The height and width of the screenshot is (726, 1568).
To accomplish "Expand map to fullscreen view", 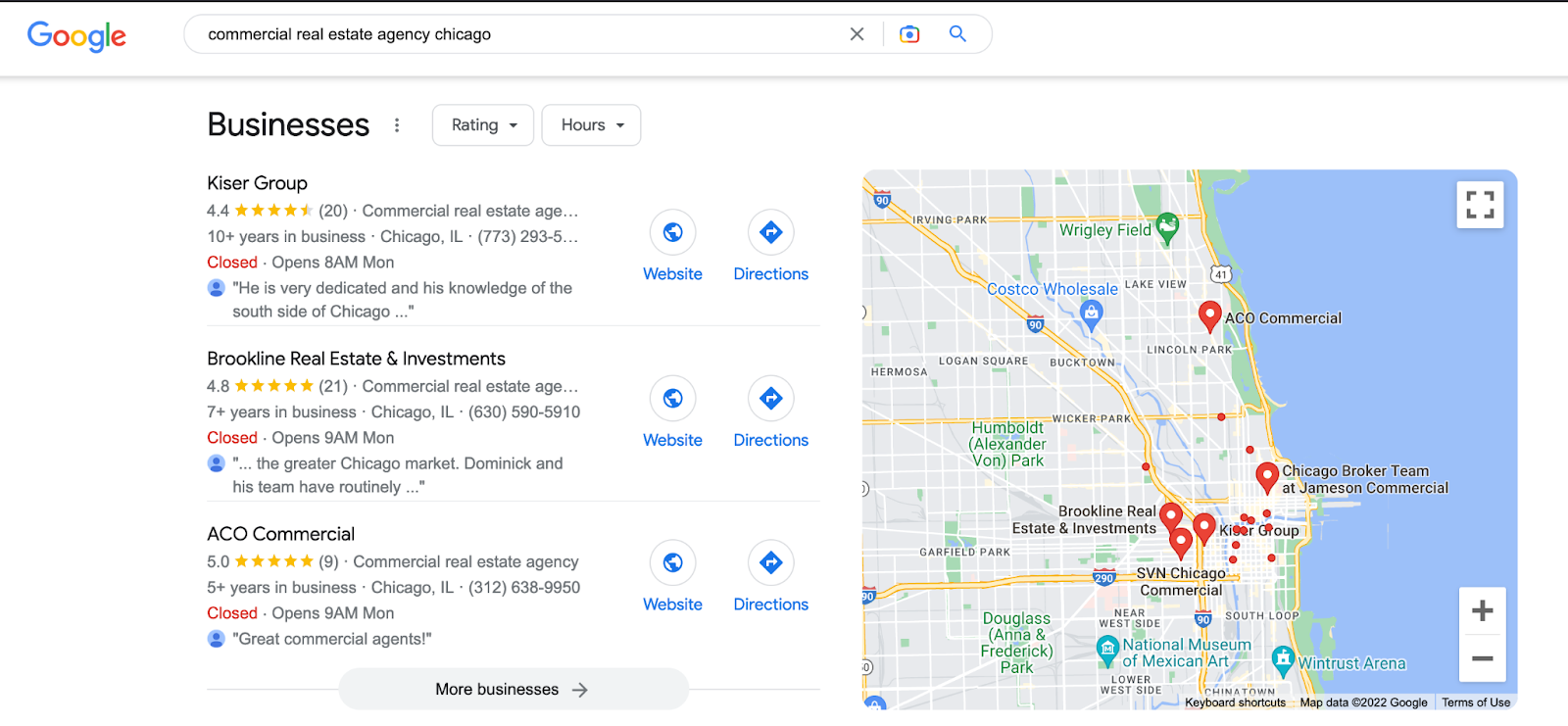I will tap(1480, 205).
